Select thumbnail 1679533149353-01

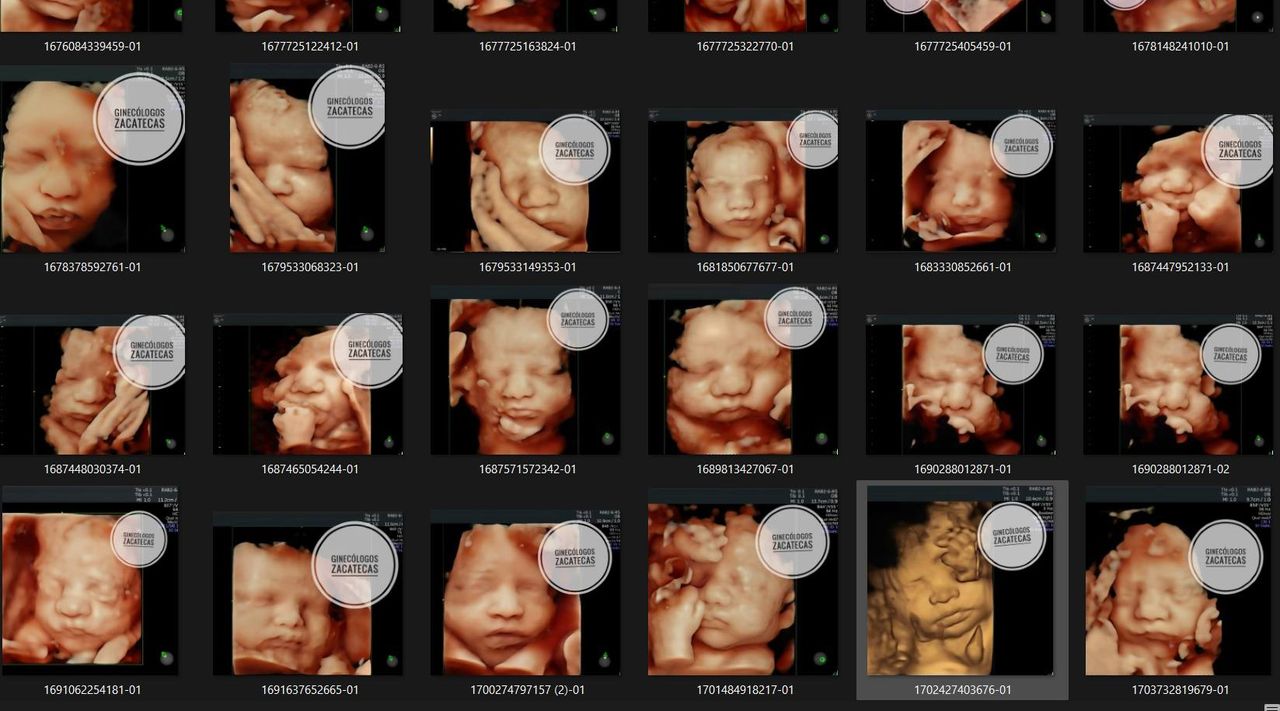pyautogui.click(x=525, y=181)
